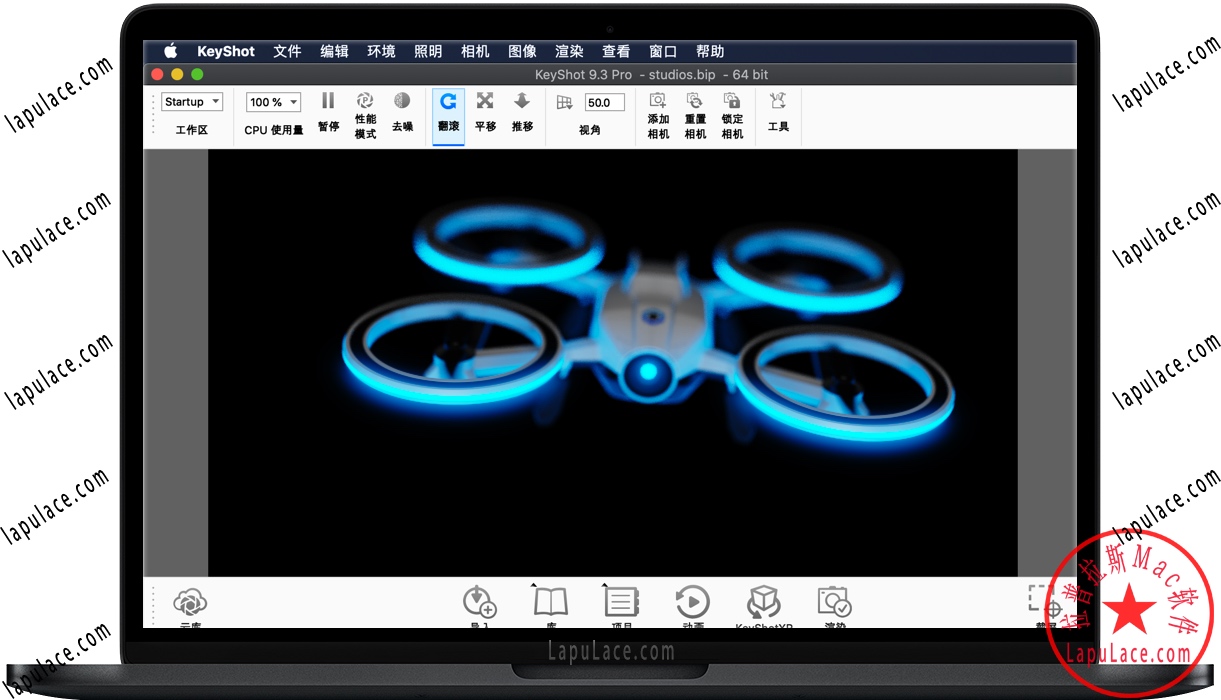Open the 帮助 menu
The width and height of the screenshot is (1221, 700).
(710, 52)
